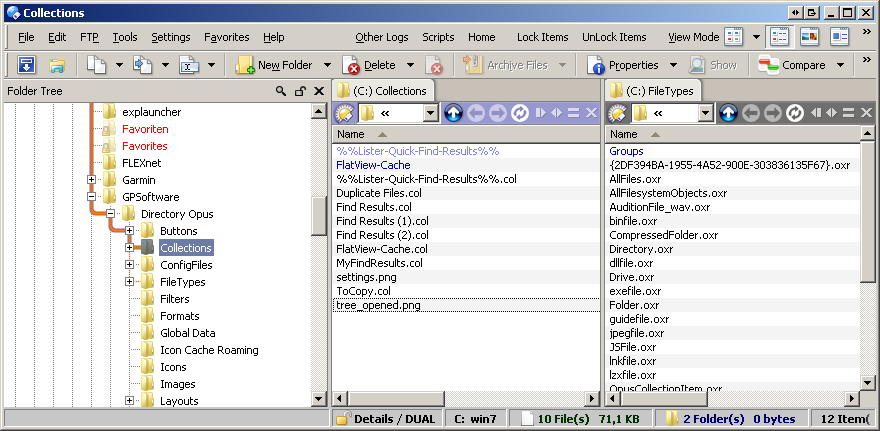Click the Other Logs button
The height and width of the screenshot is (431, 880).
(382, 37)
